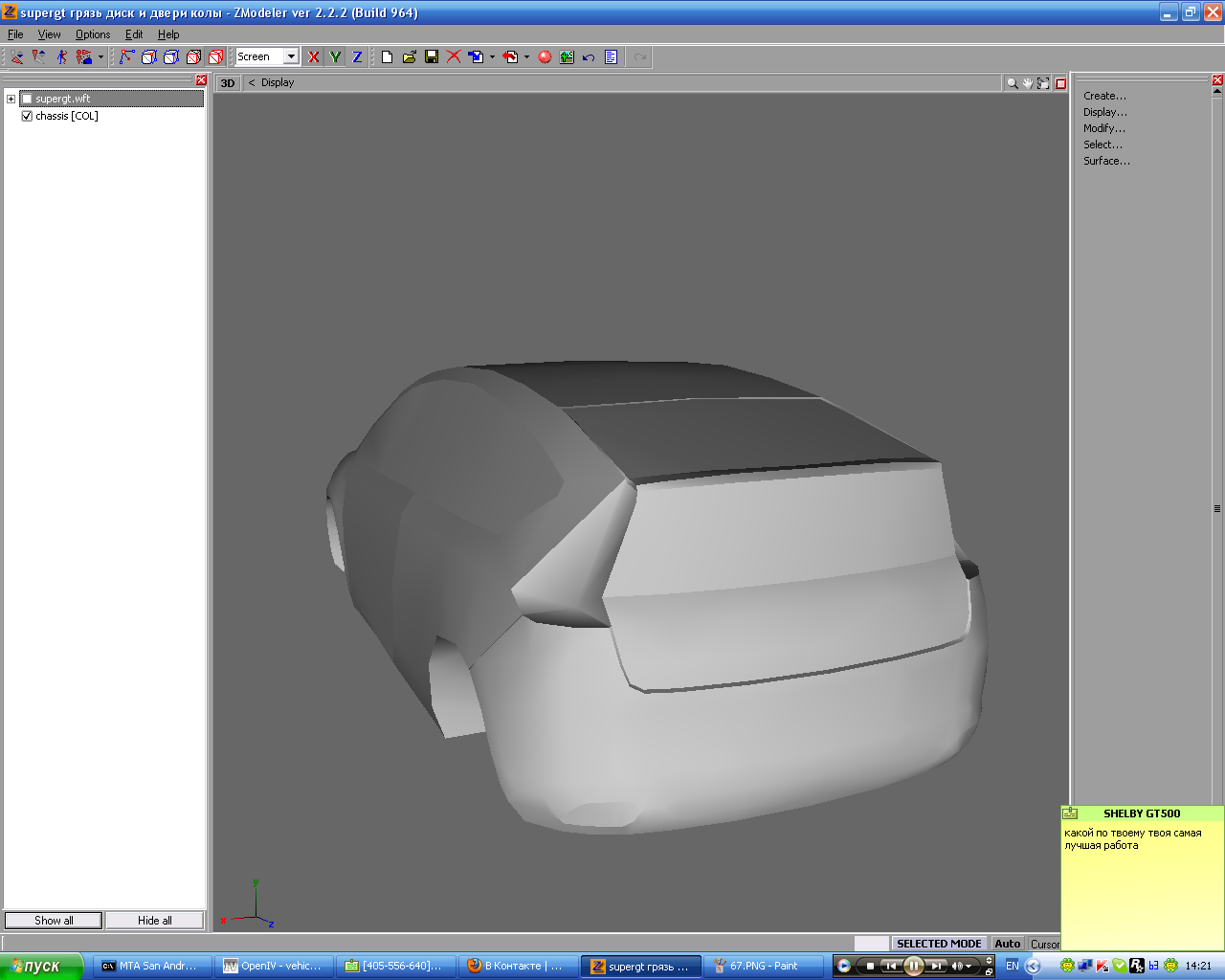Select the viewport zoom magnifier tool
This screenshot has width=1225, height=980.
[1012, 83]
